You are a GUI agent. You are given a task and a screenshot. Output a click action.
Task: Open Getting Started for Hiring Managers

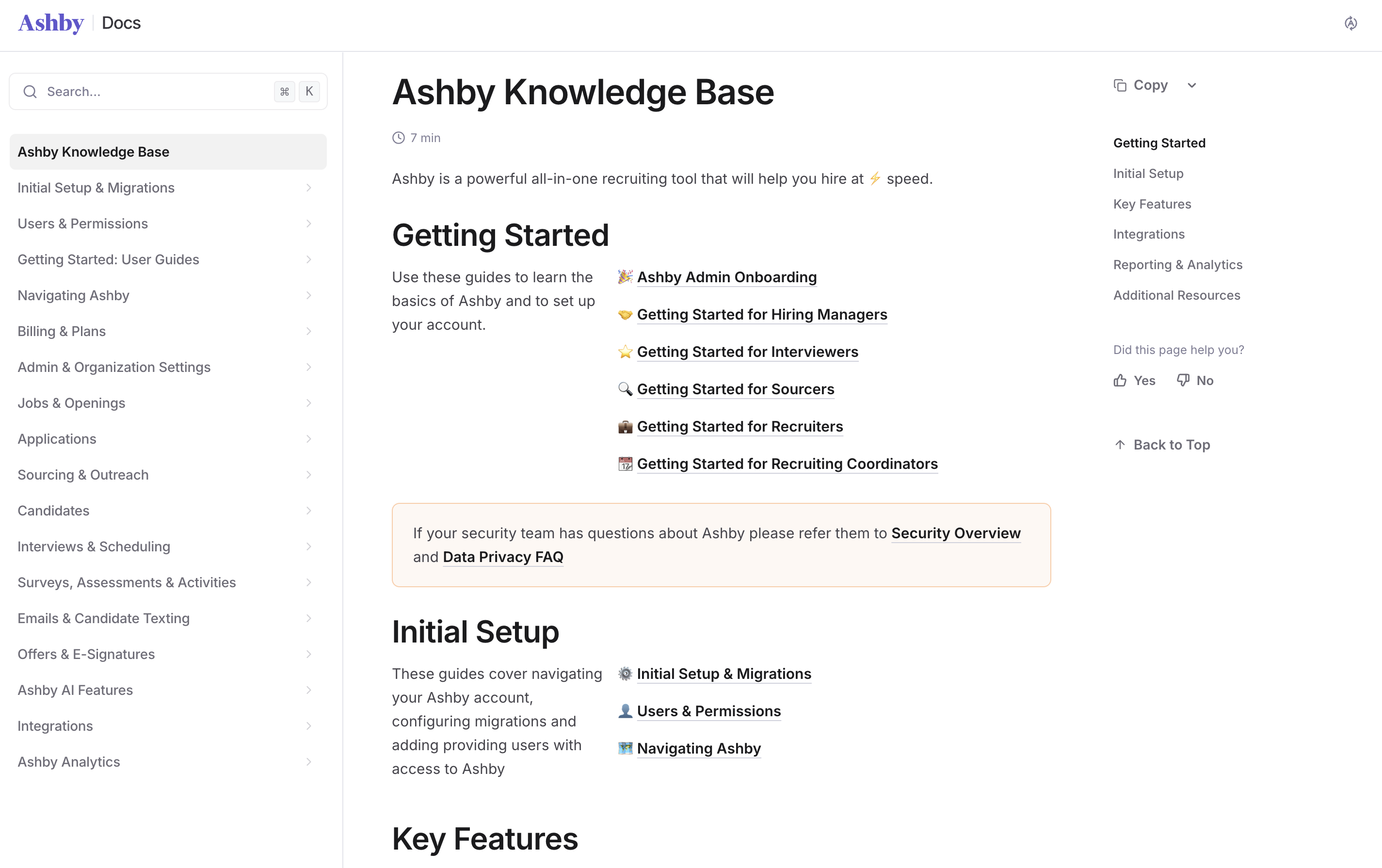coord(762,314)
